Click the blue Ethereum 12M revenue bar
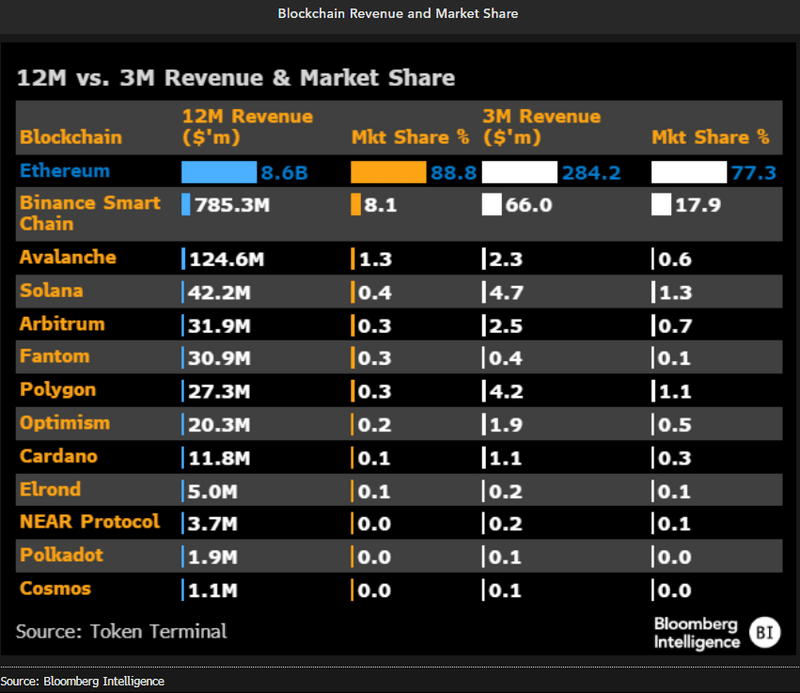The width and height of the screenshot is (800, 693). coord(219,172)
